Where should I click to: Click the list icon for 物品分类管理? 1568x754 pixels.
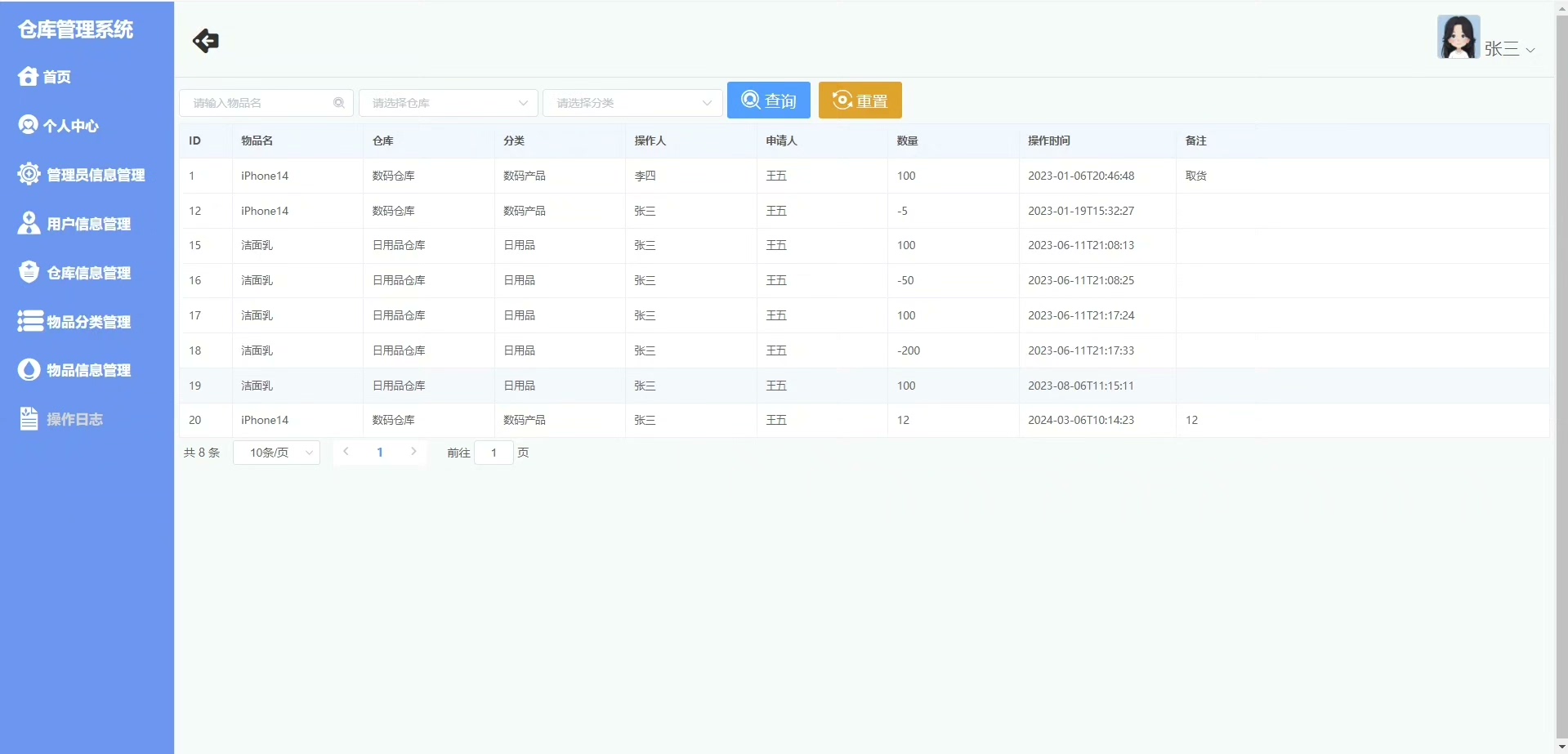[29, 321]
